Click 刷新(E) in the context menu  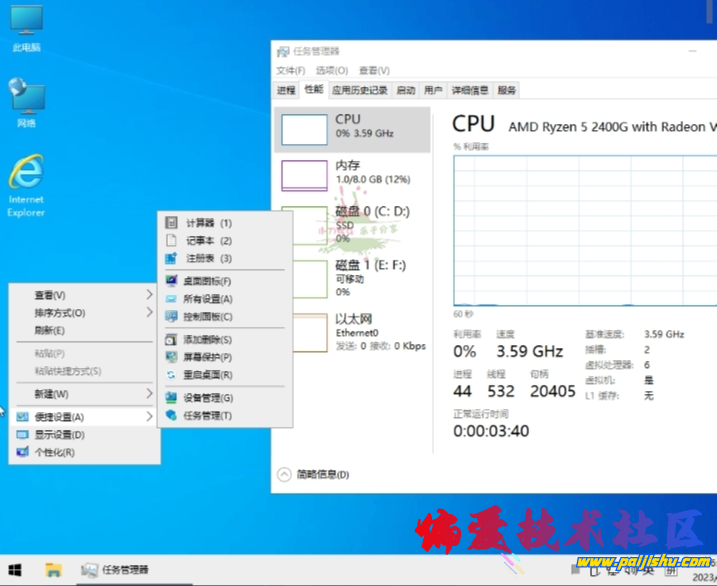[50, 330]
